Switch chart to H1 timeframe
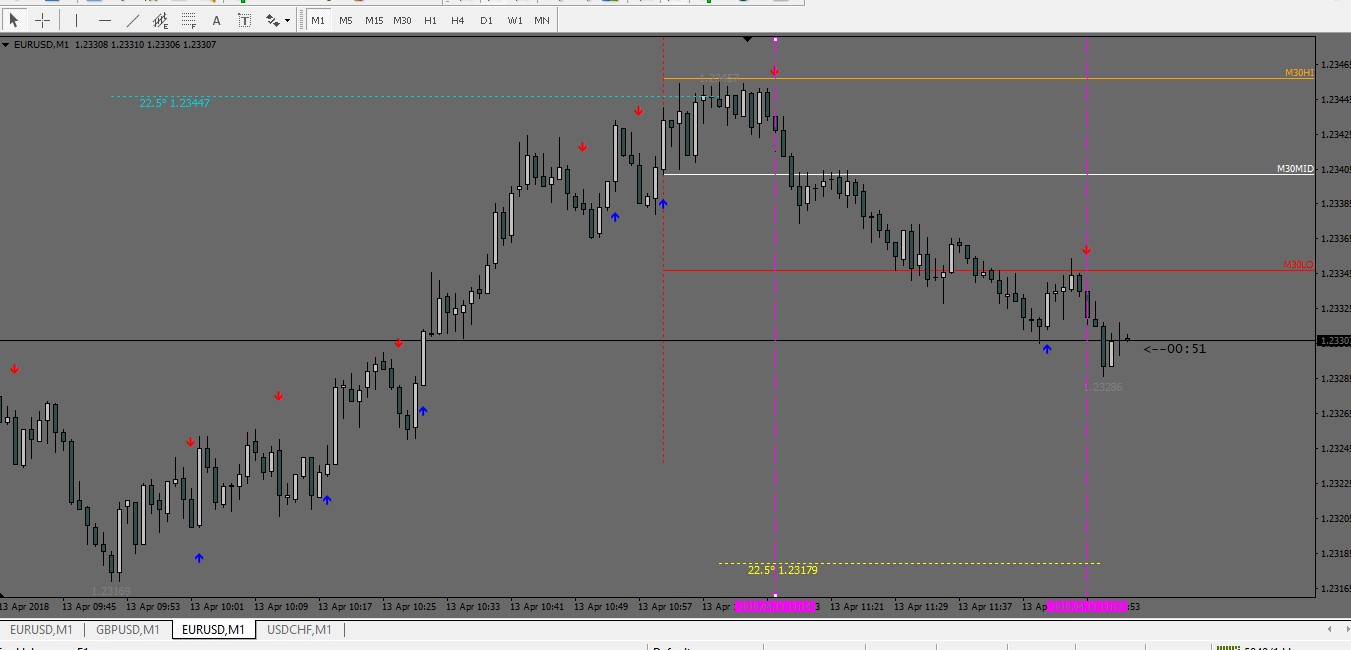 (430, 20)
